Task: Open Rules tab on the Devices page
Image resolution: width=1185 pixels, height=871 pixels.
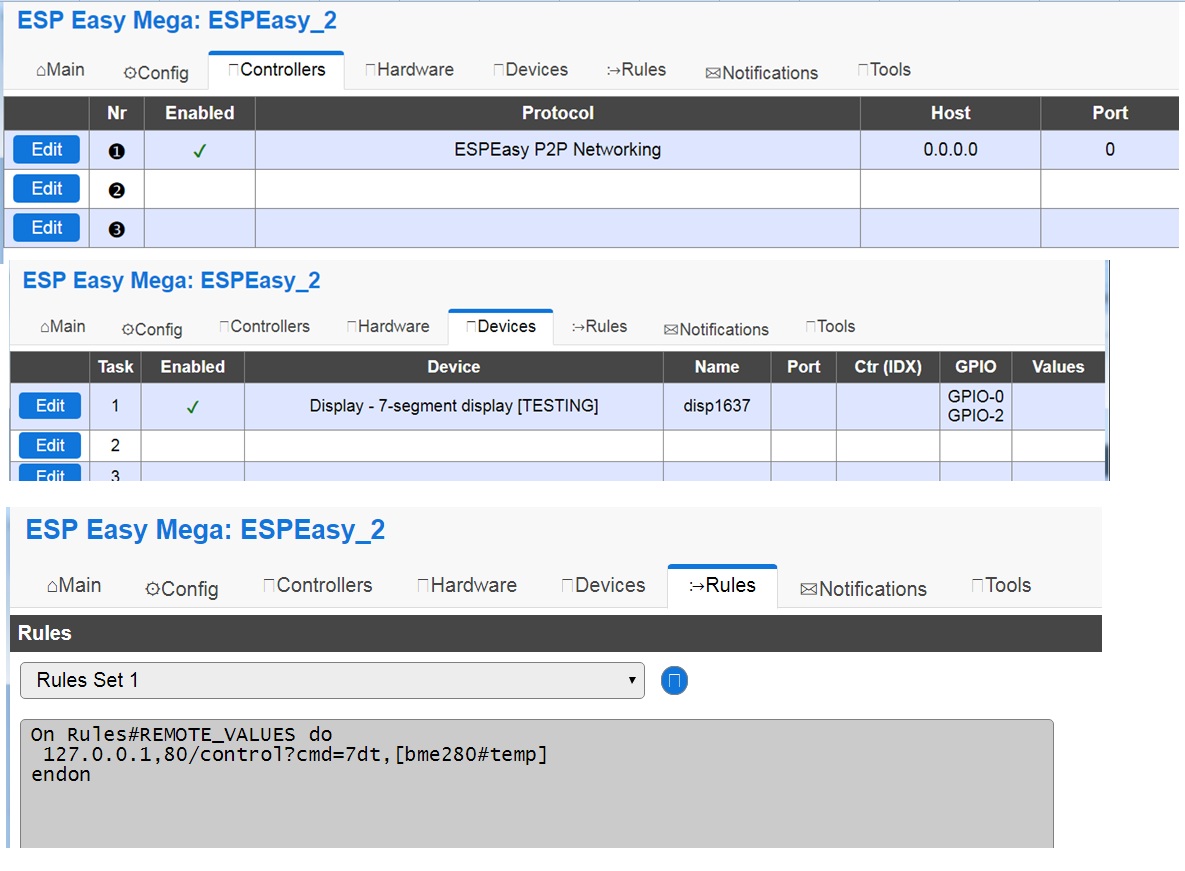Action: click(599, 326)
